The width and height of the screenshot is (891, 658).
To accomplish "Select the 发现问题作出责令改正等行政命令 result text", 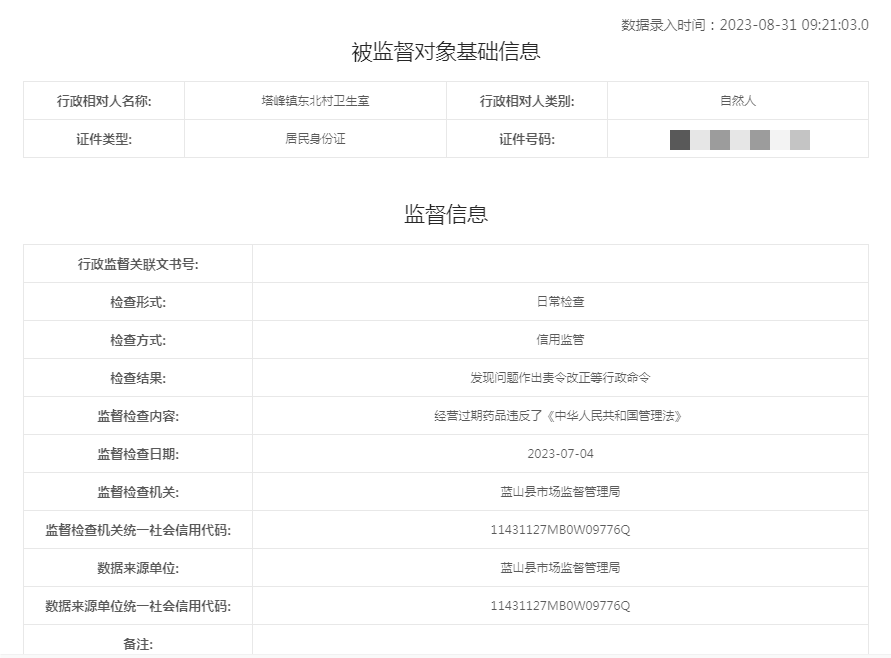I will 560,378.
